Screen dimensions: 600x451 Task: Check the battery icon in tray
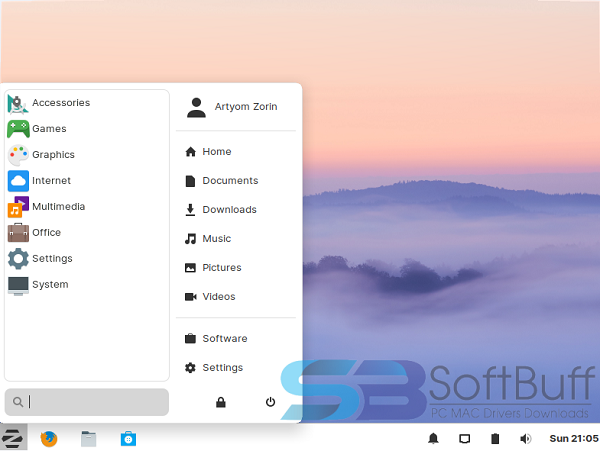click(495, 439)
